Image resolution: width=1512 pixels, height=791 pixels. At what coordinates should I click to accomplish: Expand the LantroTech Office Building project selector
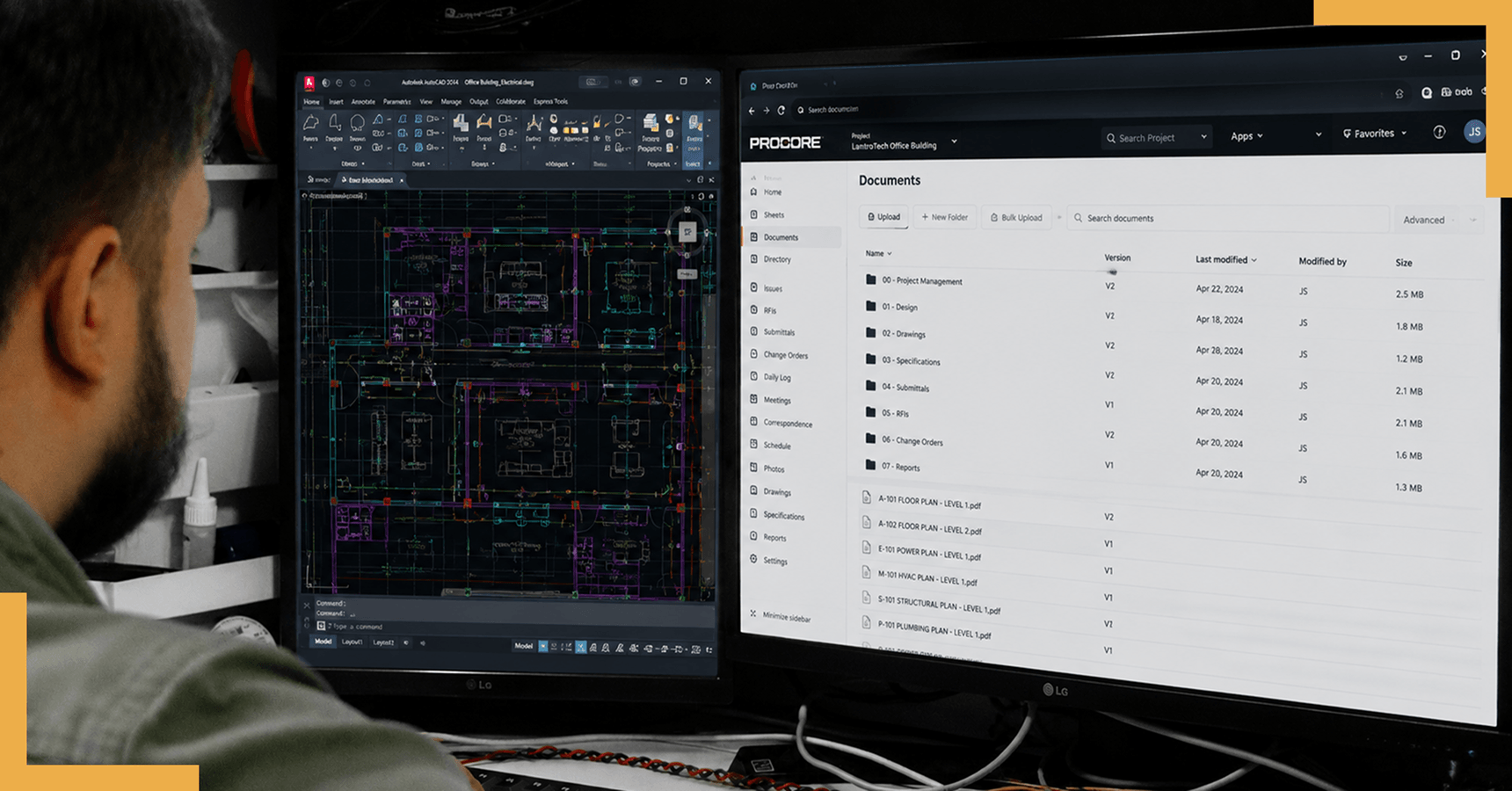(954, 141)
